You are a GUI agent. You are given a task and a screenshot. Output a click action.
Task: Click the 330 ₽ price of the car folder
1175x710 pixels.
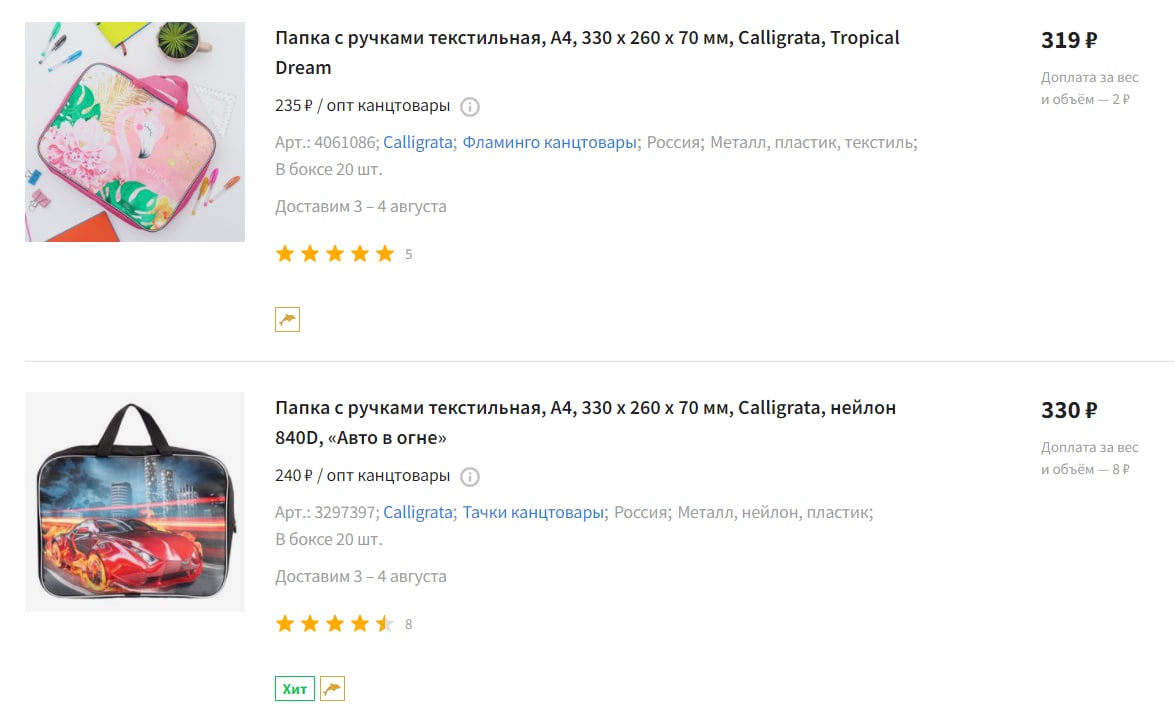pos(1069,410)
